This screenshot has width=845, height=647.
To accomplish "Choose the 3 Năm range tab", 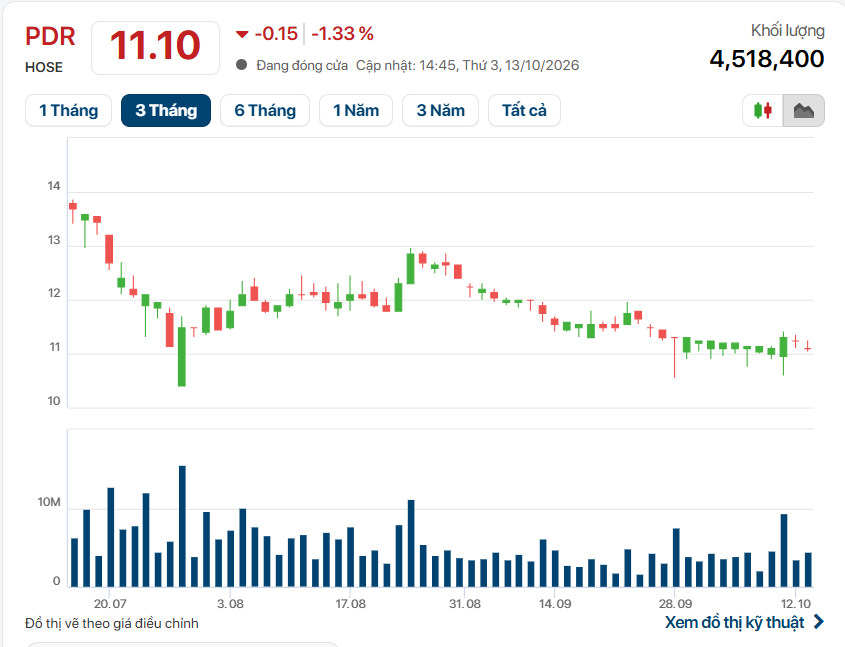I will coord(440,110).
